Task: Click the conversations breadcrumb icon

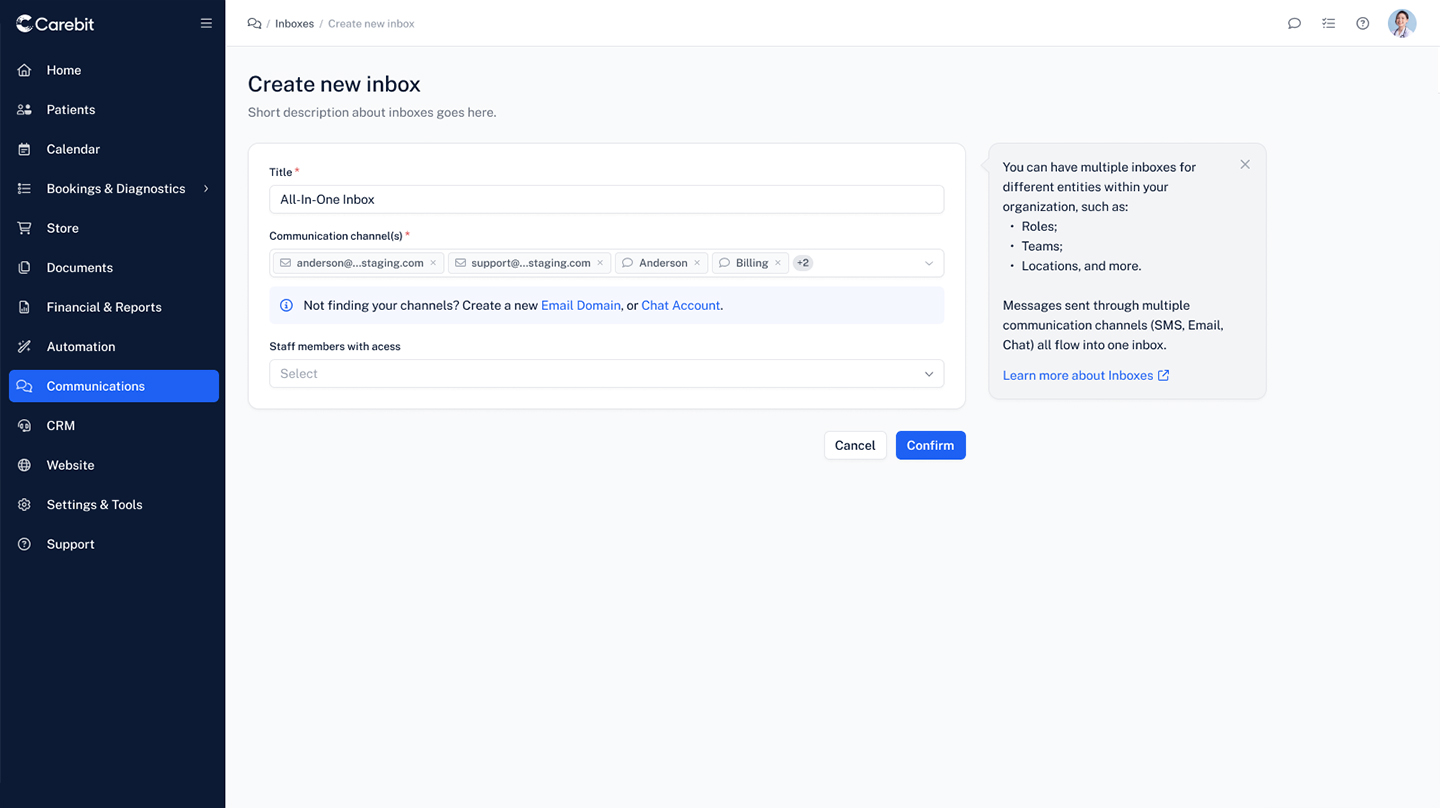Action: pos(254,23)
